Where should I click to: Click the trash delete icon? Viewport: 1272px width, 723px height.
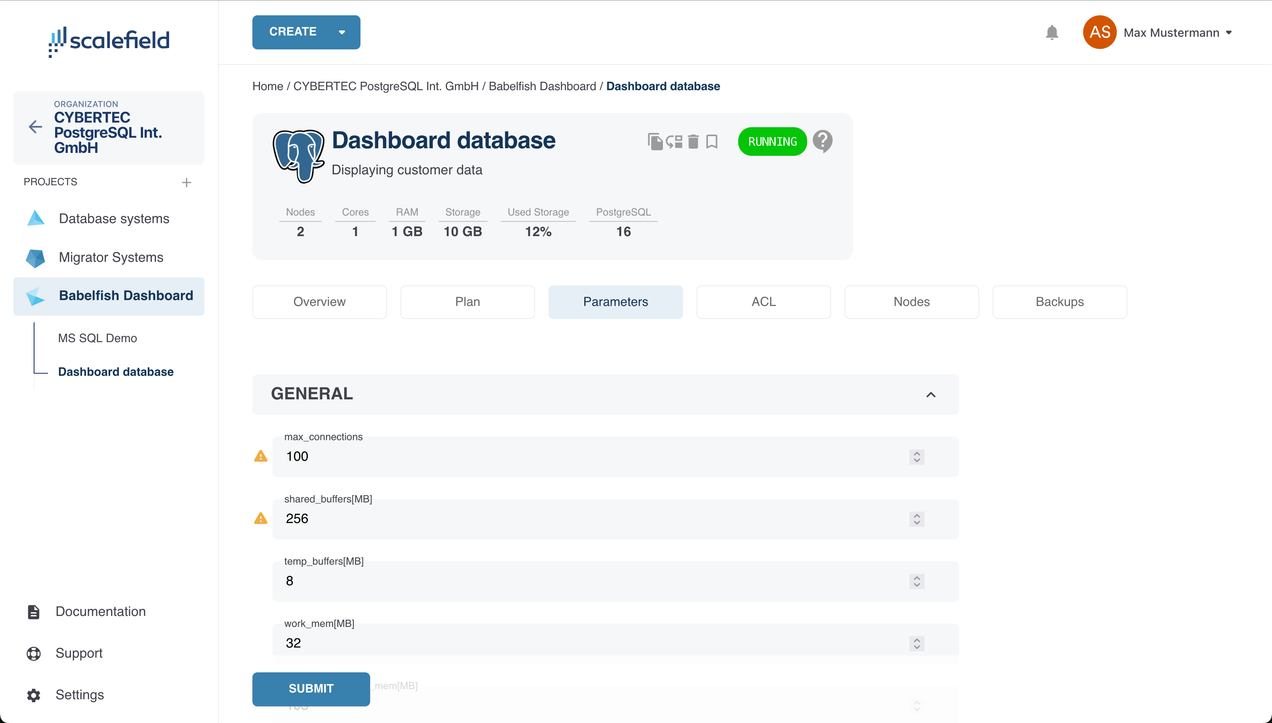tap(693, 142)
